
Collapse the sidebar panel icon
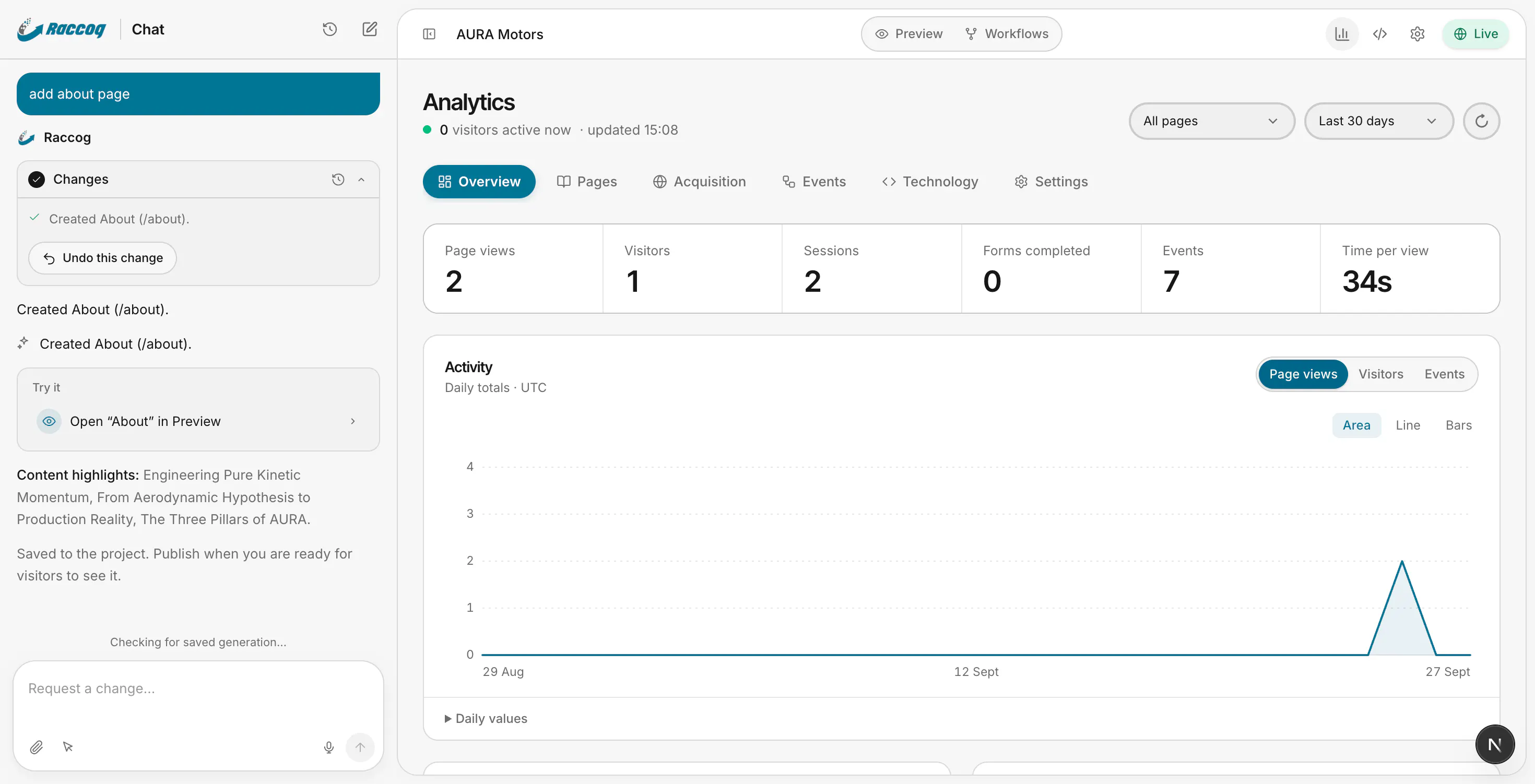[429, 34]
